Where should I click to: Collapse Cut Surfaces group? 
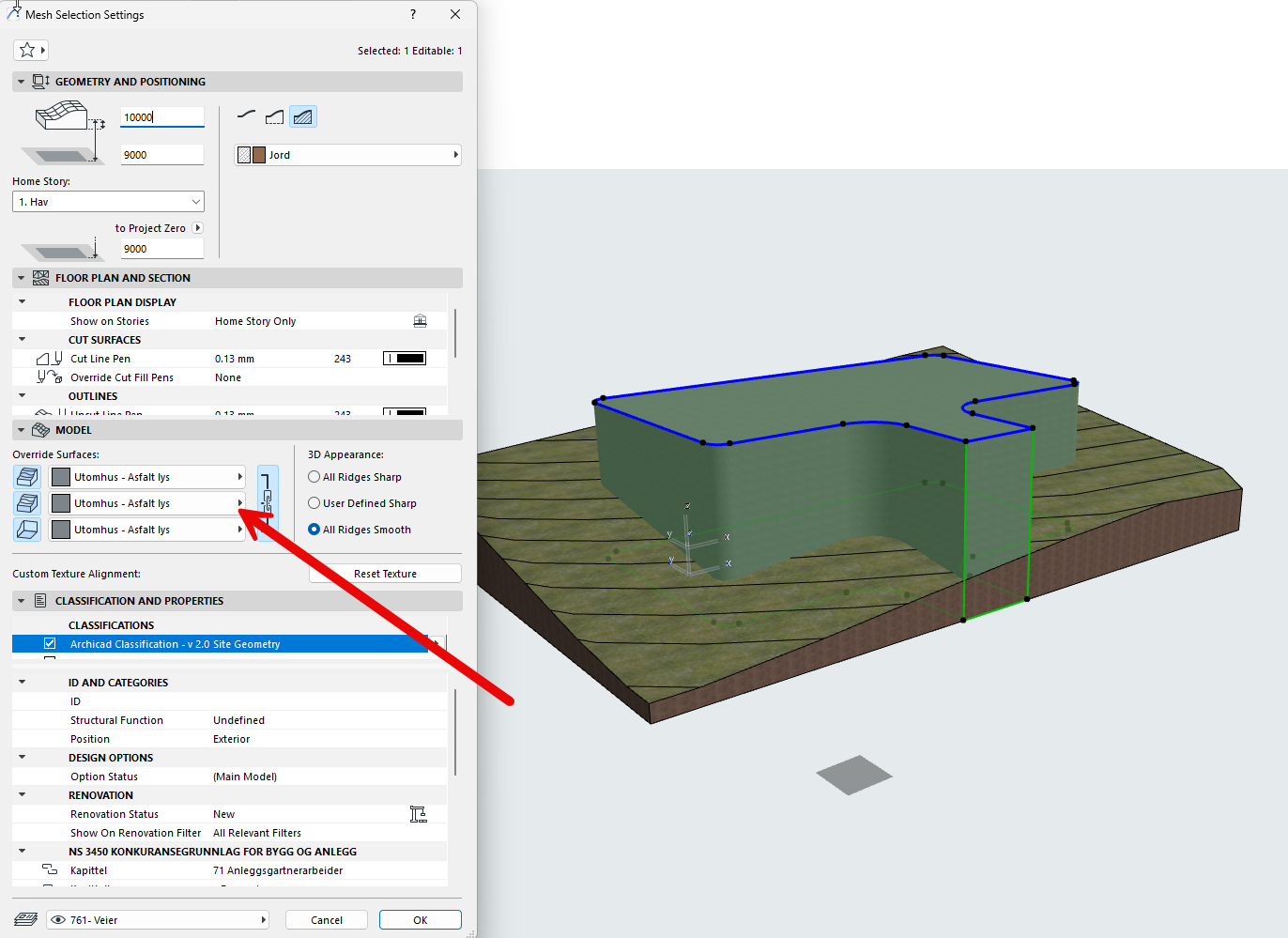pos(22,340)
